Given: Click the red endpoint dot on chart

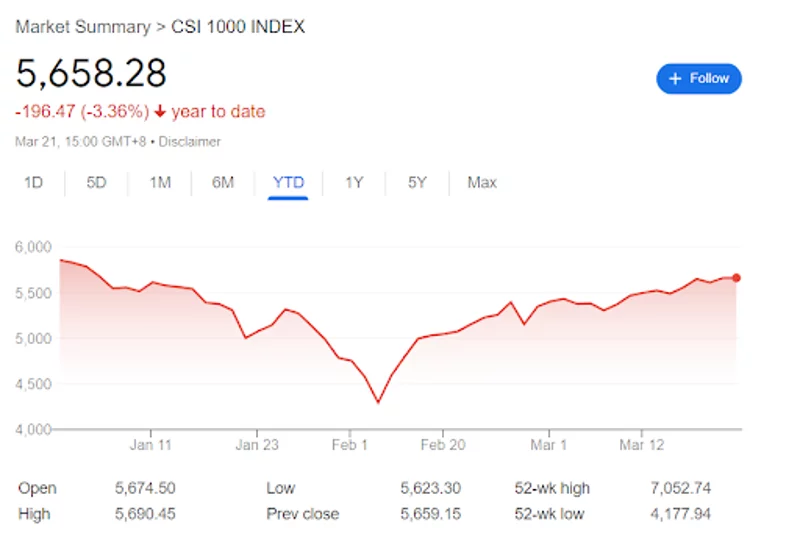Looking at the screenshot, I should point(737,278).
